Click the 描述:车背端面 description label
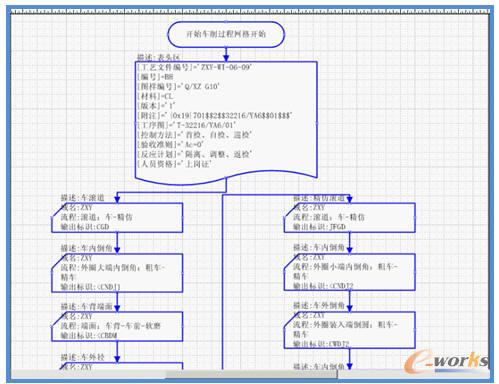Viewport: 499px width, 384px height. coord(86,307)
